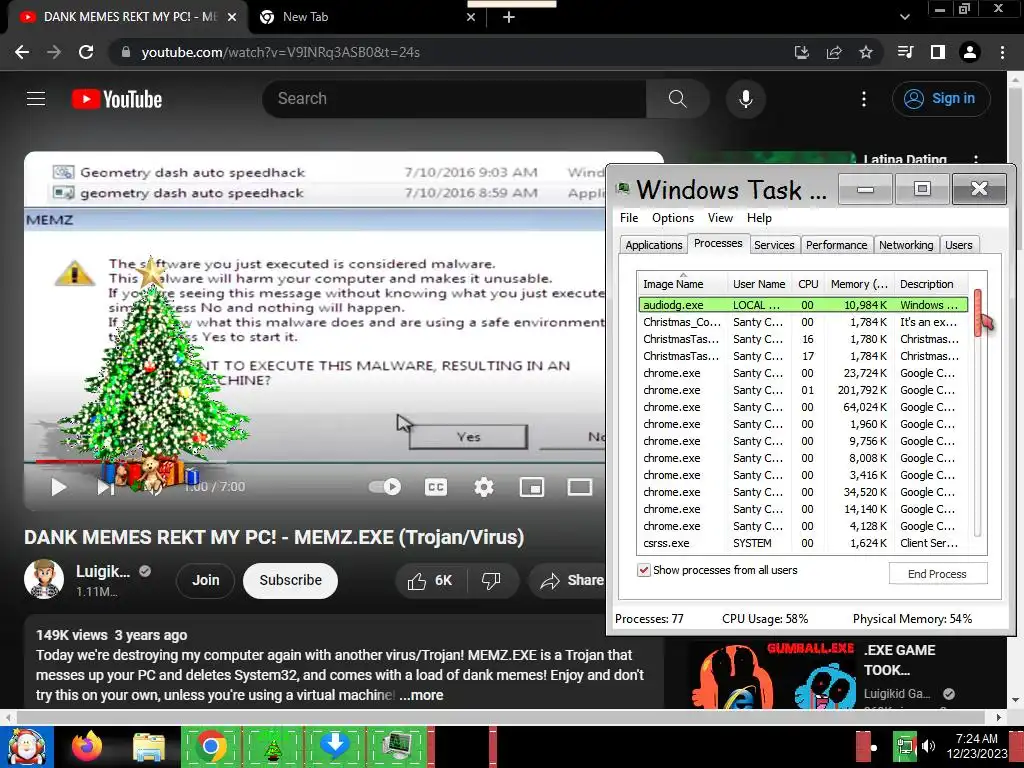Click the YouTube search input field
Screen dimensions: 1024x768
[x=454, y=99]
